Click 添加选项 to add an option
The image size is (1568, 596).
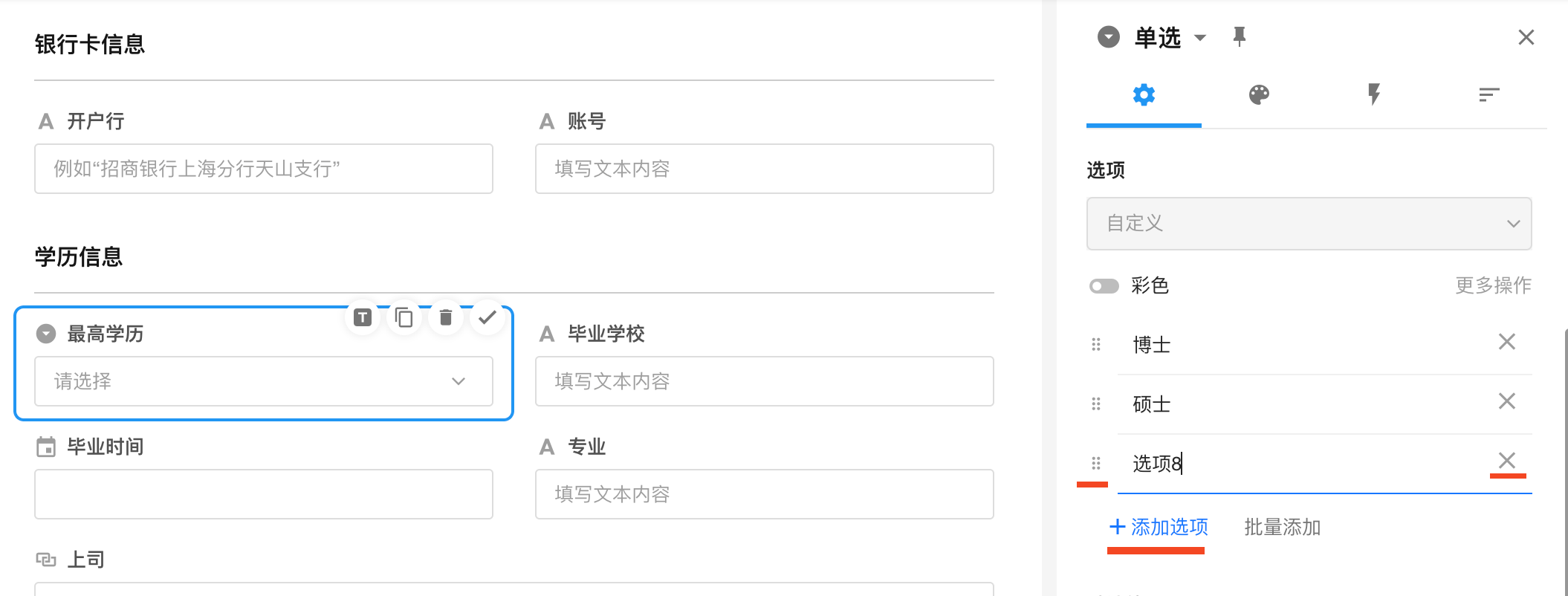pos(1159,528)
